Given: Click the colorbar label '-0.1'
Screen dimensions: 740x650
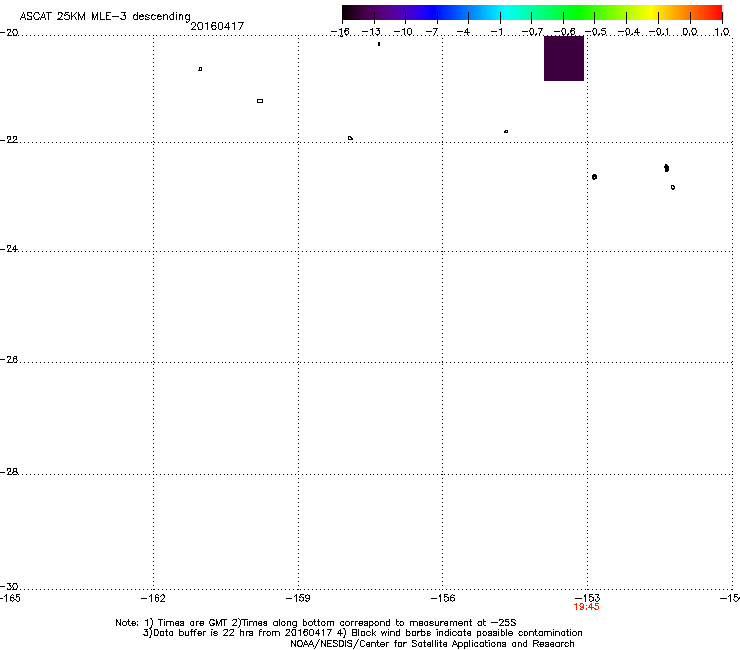Looking at the screenshot, I should [x=659, y=32].
